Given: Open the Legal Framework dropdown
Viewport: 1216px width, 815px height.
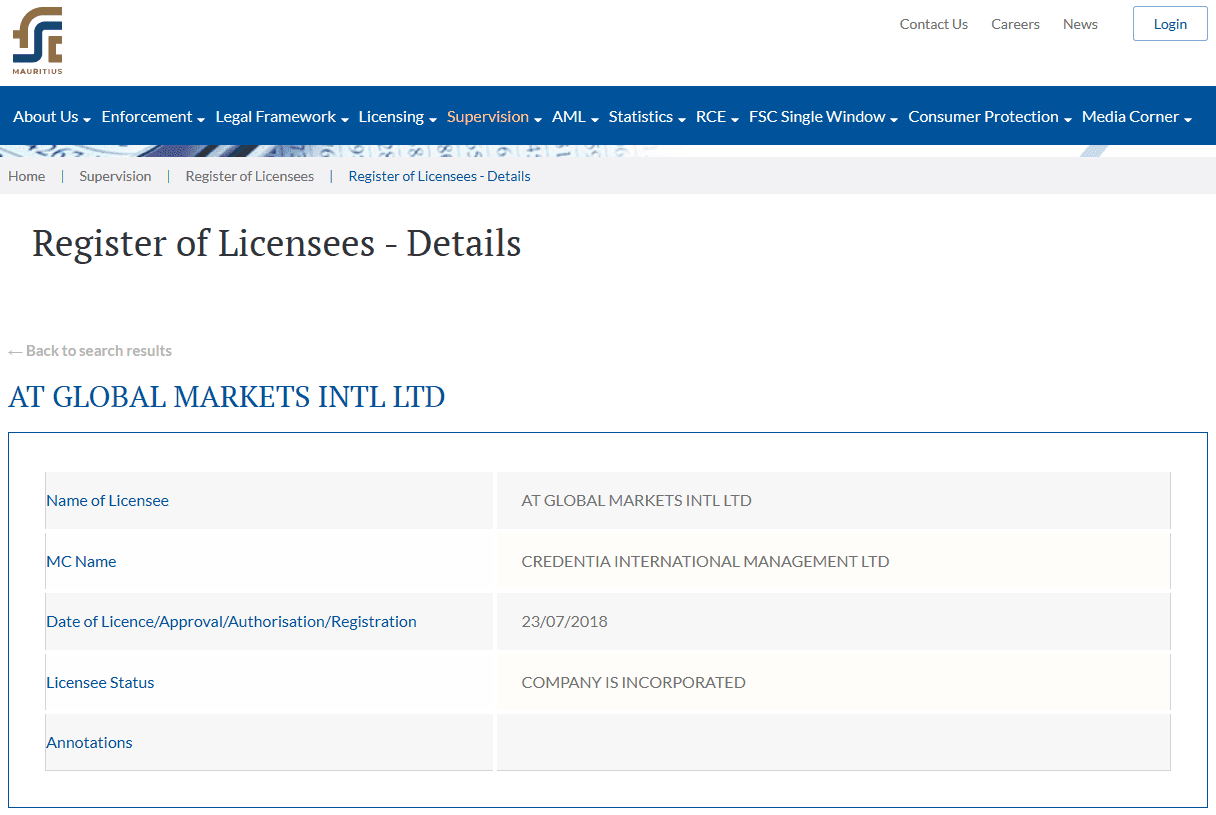Looking at the screenshot, I should pyautogui.click(x=282, y=117).
